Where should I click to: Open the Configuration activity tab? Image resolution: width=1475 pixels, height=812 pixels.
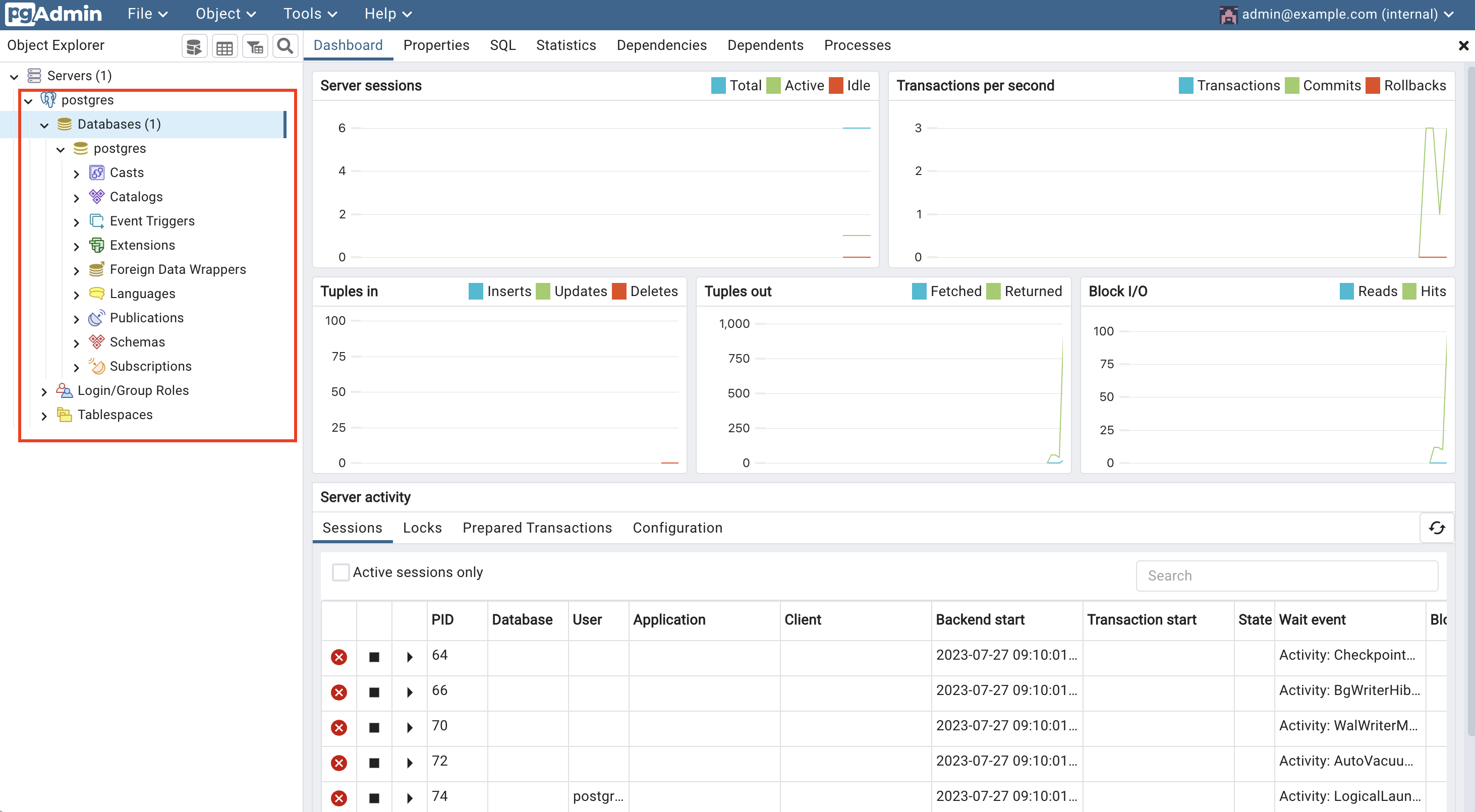tap(677, 528)
